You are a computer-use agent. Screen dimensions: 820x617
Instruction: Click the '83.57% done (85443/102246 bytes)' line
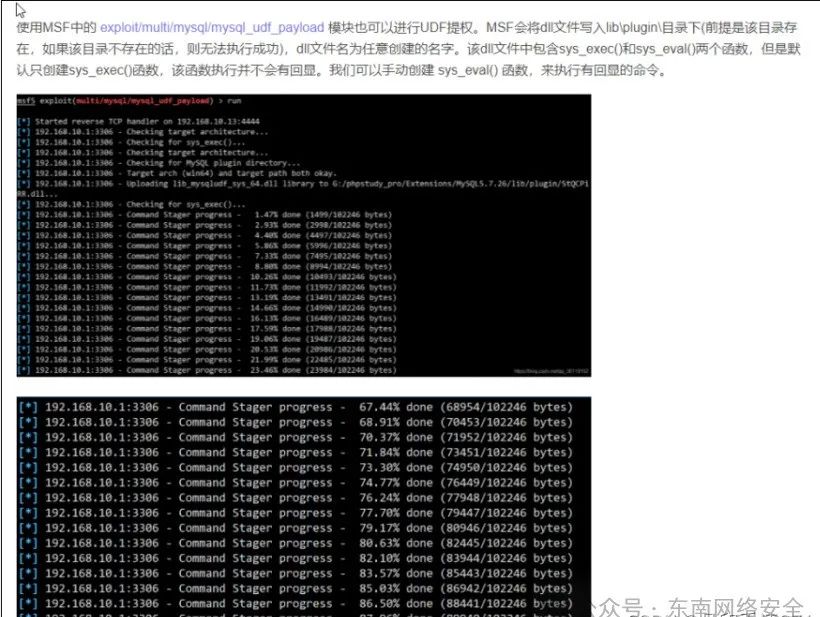tap(295, 573)
